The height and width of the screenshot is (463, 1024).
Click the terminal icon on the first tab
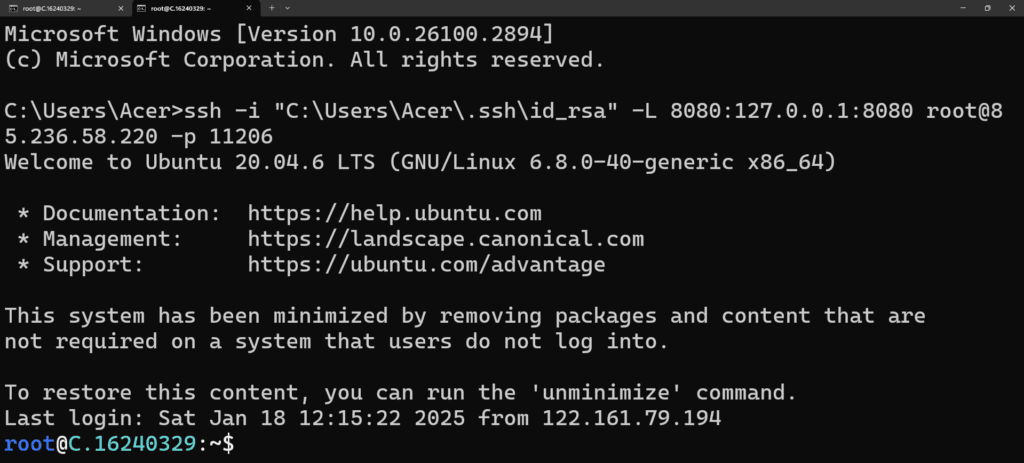[12, 8]
